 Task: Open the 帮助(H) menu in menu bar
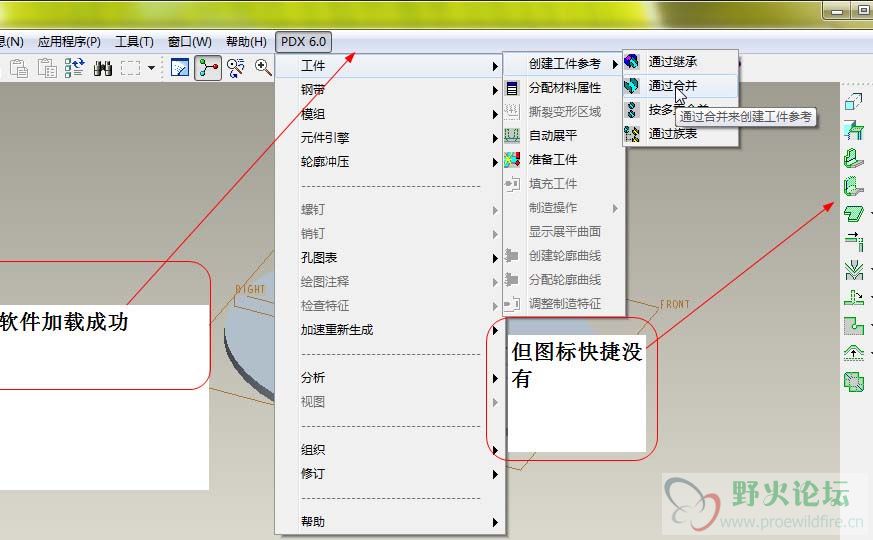[x=246, y=42]
